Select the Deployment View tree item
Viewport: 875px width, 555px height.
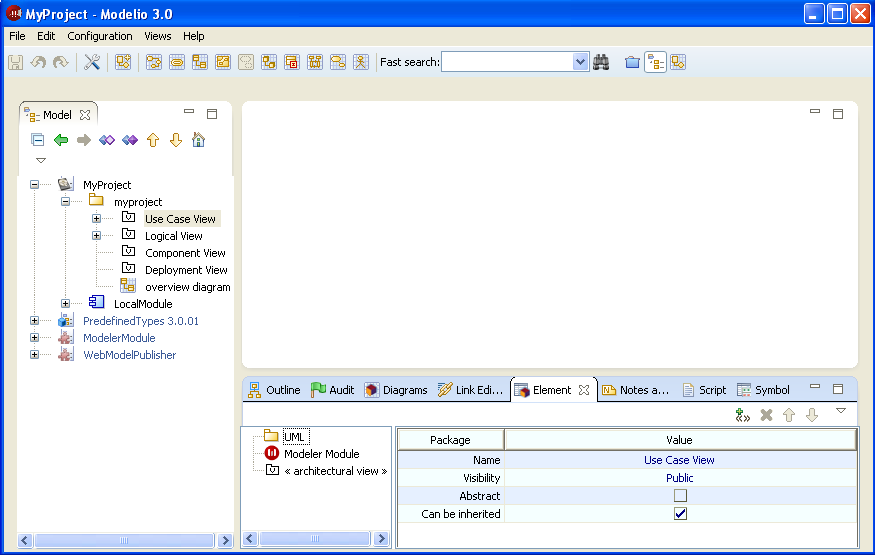pos(186,270)
